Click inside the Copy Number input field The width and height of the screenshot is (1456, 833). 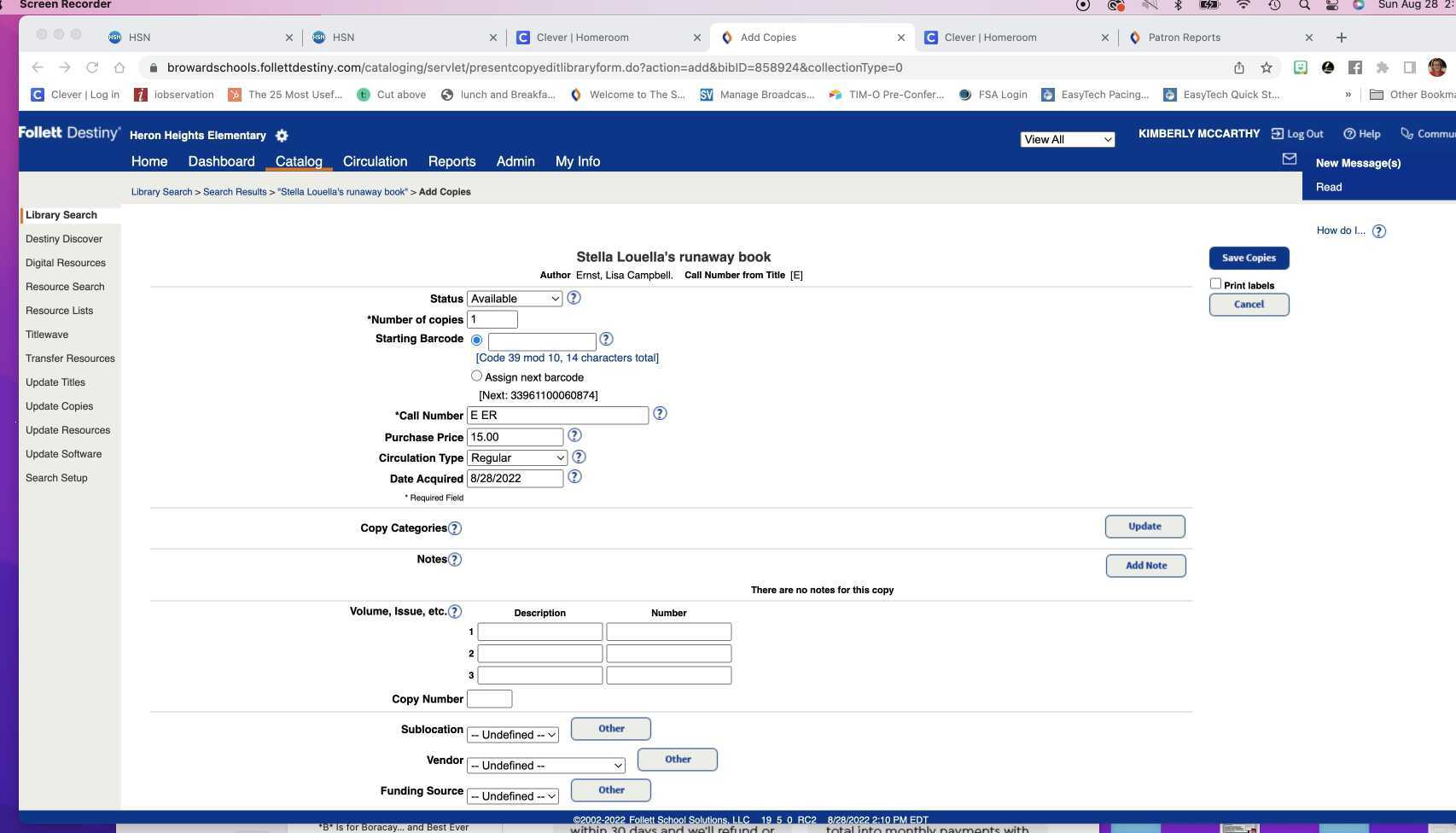[x=489, y=698]
